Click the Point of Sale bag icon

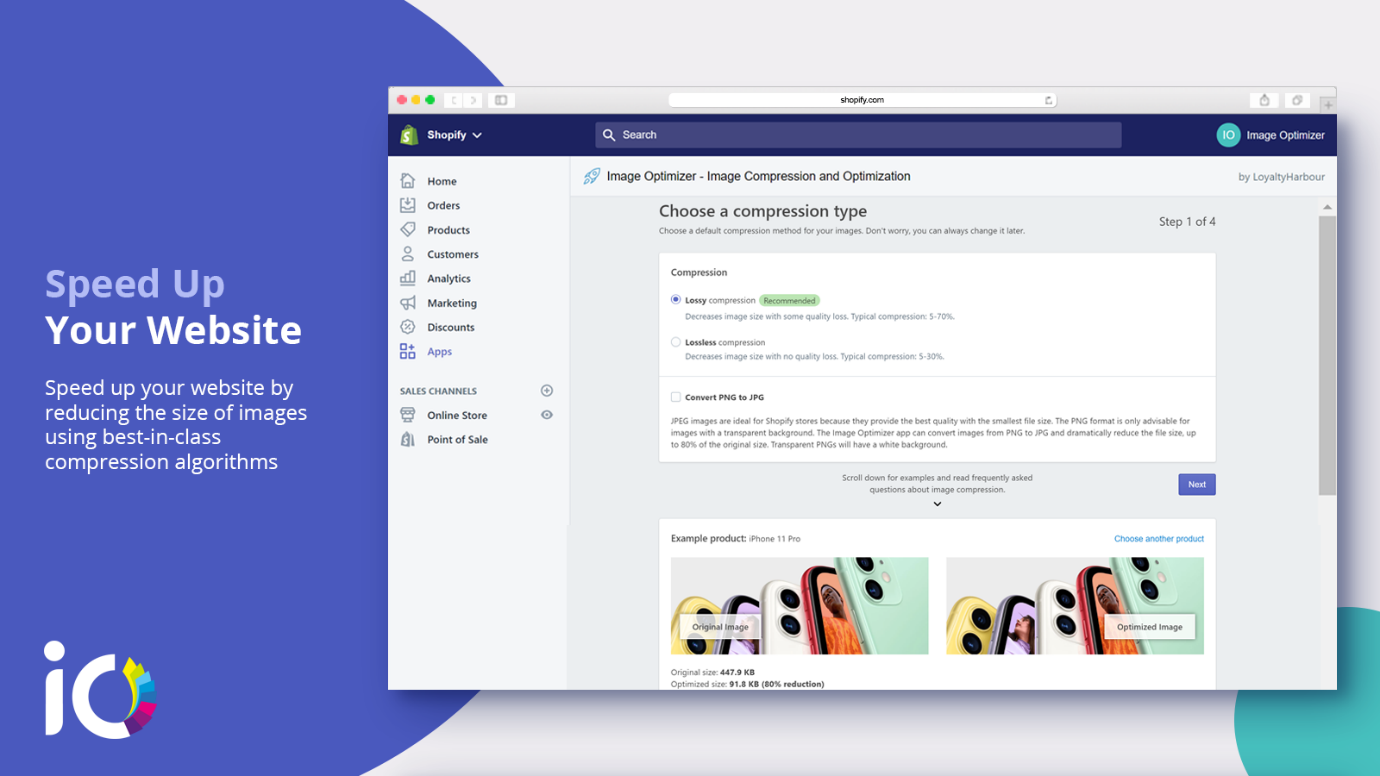(408, 440)
